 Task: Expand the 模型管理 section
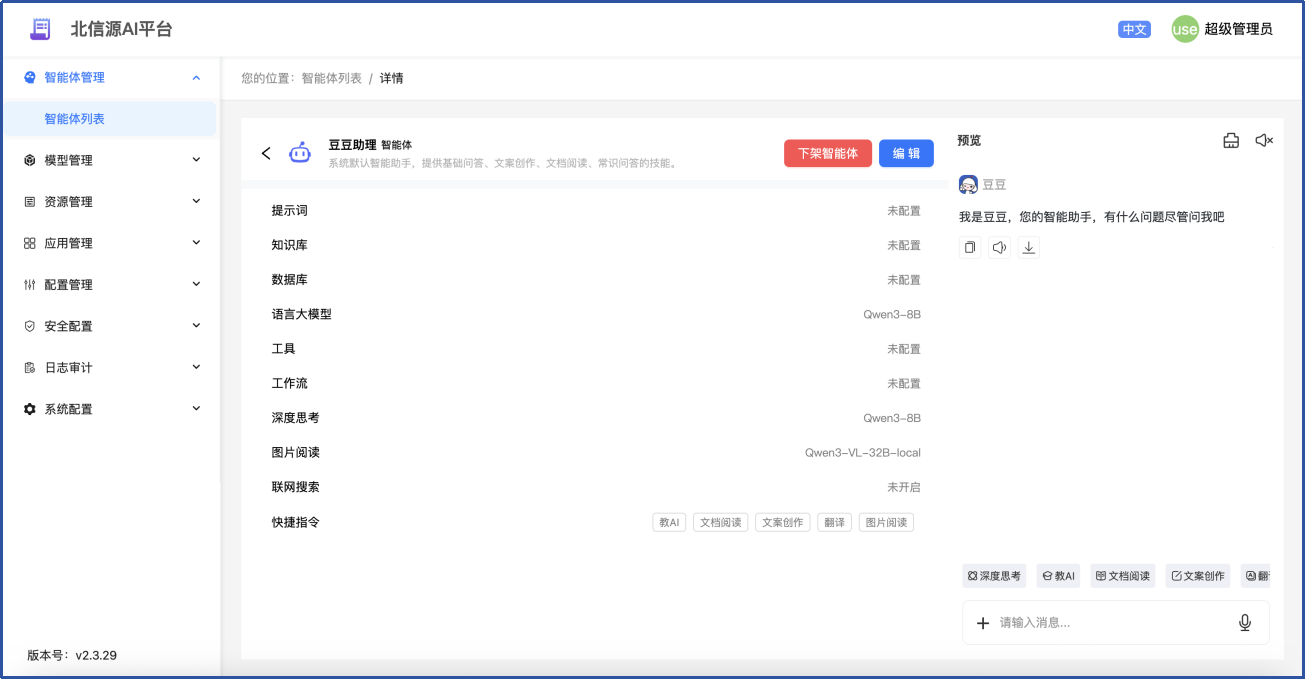(70, 159)
